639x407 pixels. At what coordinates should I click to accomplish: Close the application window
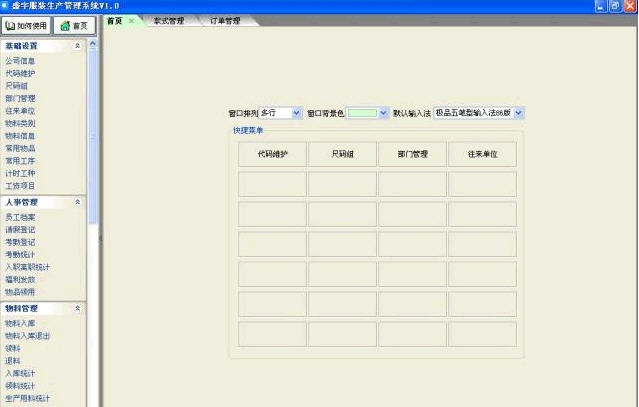tap(630, 6)
